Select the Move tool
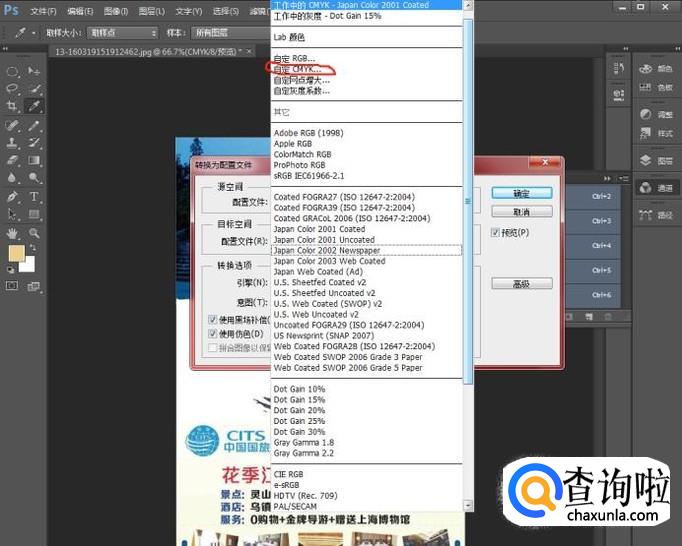Viewport: 682px width, 546px height. pos(34,71)
